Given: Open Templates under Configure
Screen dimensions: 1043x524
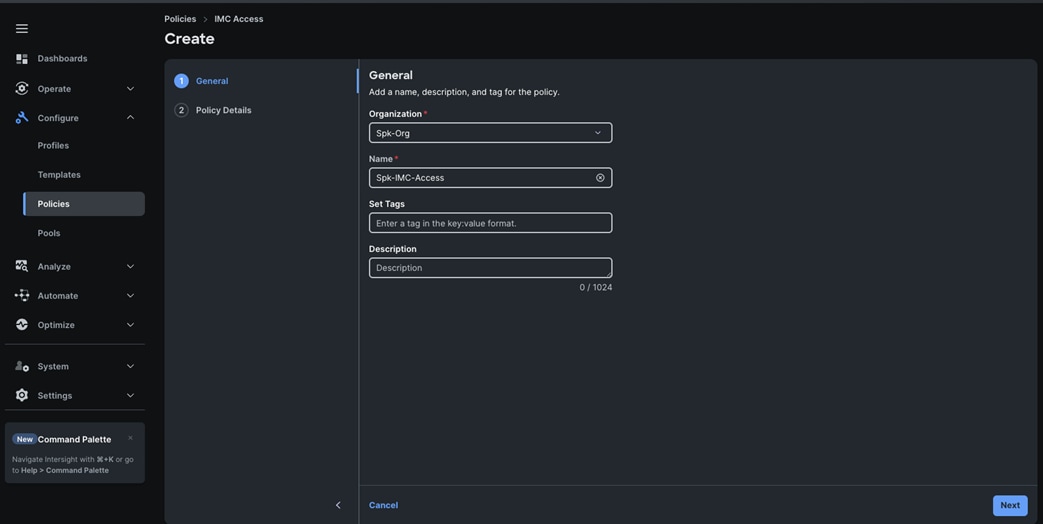Looking at the screenshot, I should point(59,175).
